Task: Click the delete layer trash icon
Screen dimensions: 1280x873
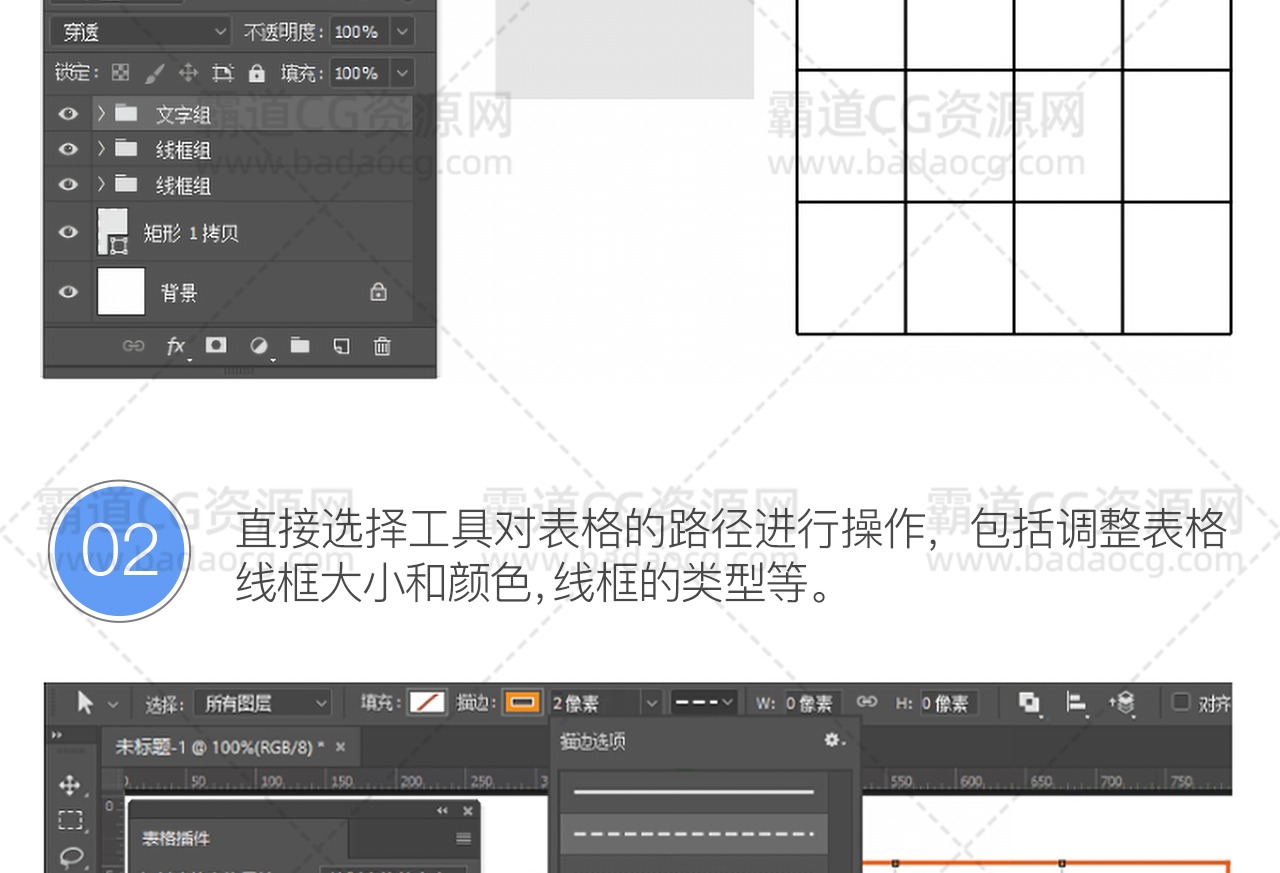Action: (x=382, y=346)
